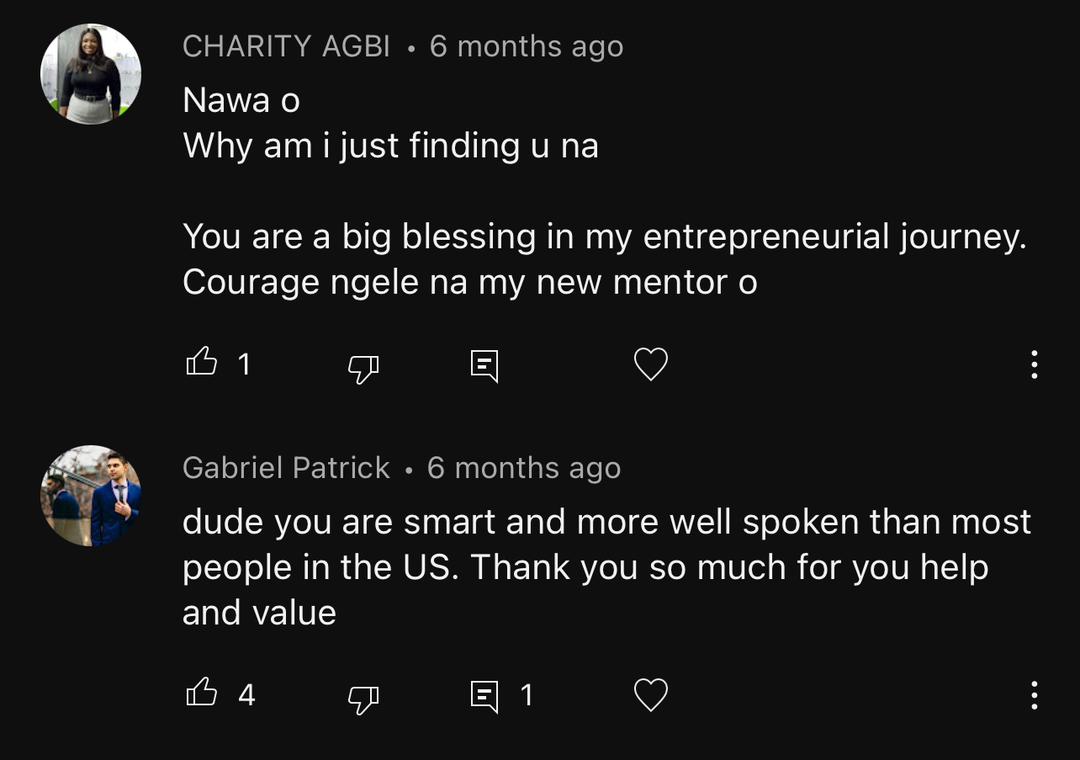
Task: Open Gabriel Patrick's avatar image
Action: click(90, 495)
